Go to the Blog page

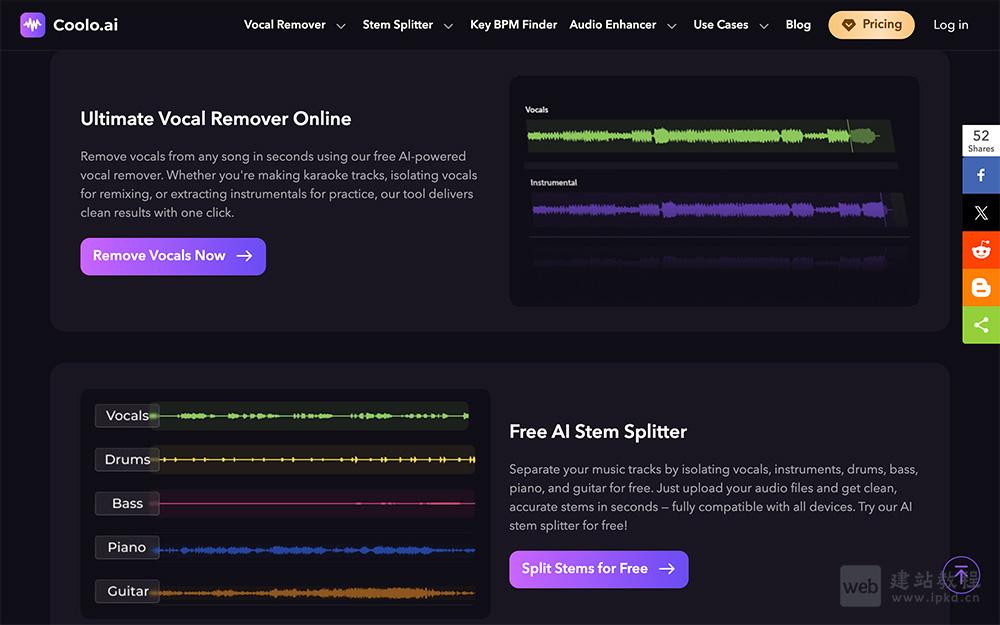tap(798, 25)
